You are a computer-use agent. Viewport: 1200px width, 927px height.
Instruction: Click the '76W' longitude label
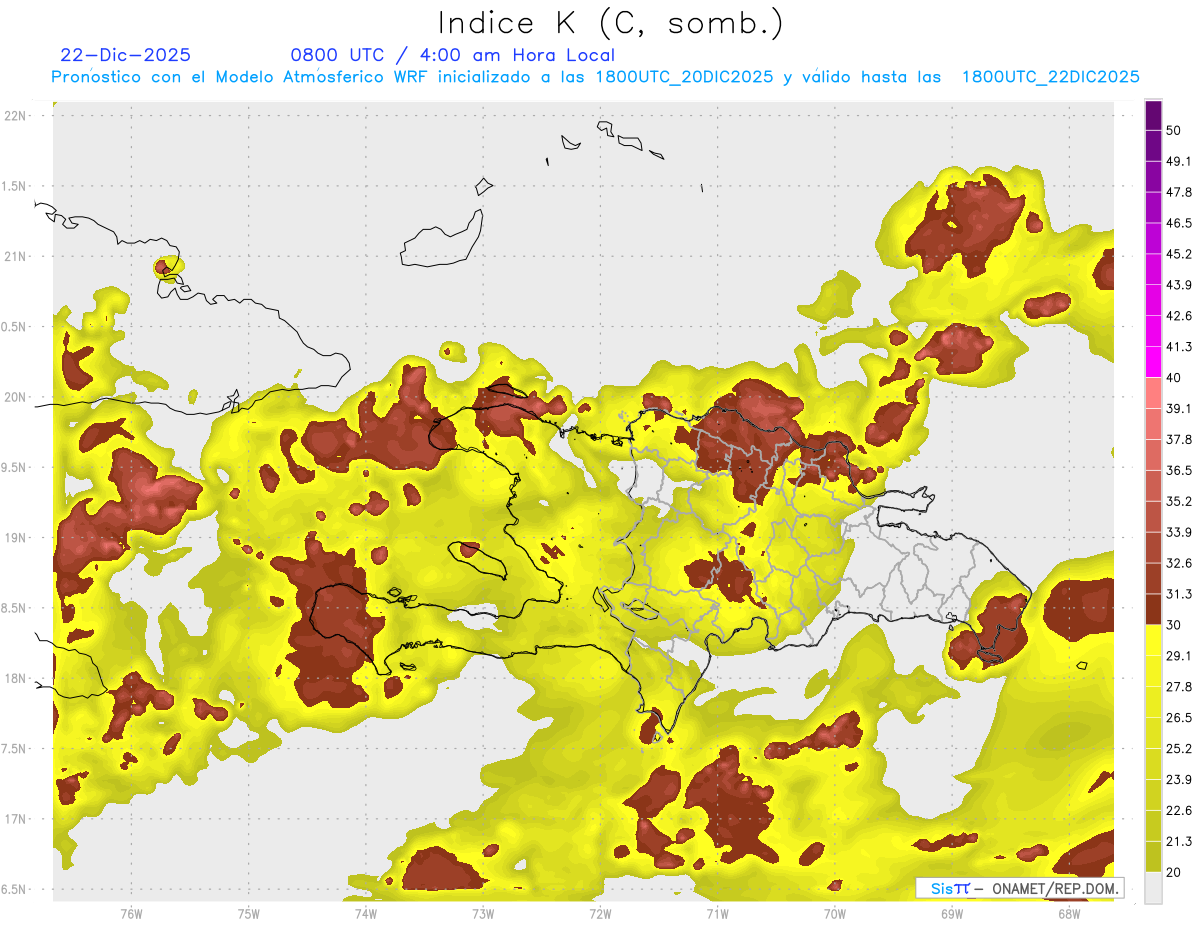pos(131,913)
